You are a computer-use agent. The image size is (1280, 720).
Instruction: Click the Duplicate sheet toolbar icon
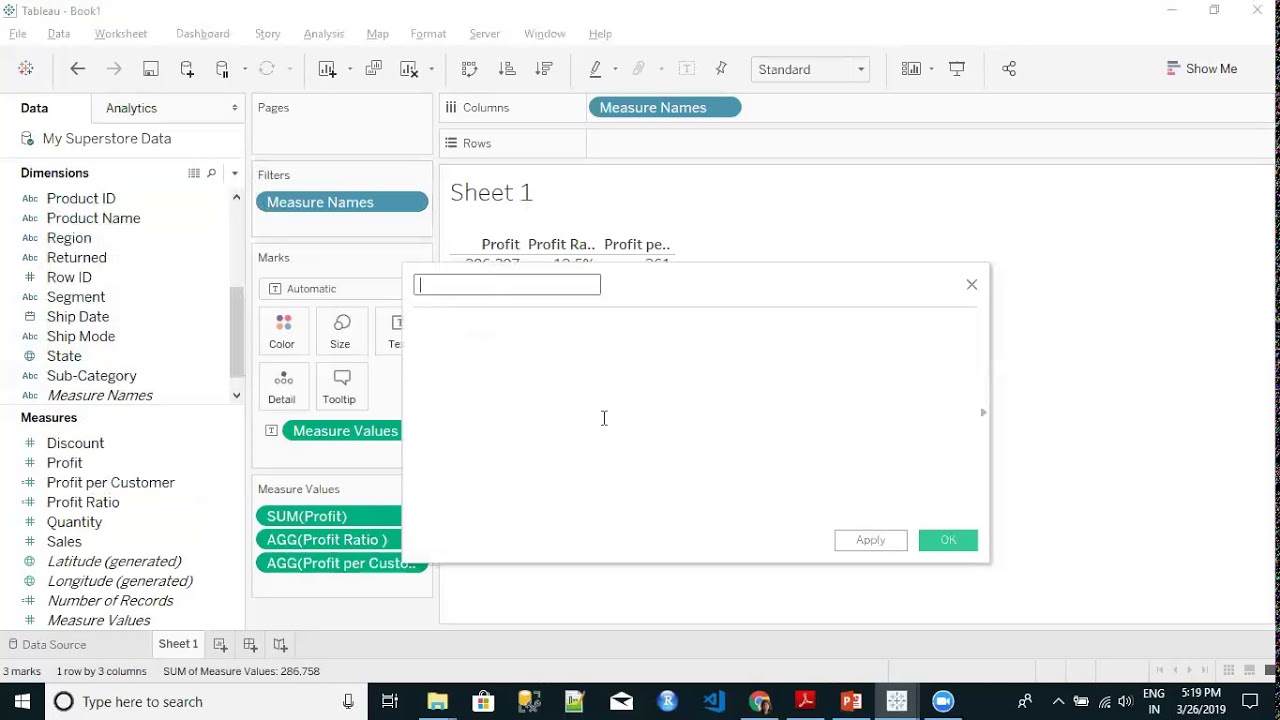click(x=374, y=69)
